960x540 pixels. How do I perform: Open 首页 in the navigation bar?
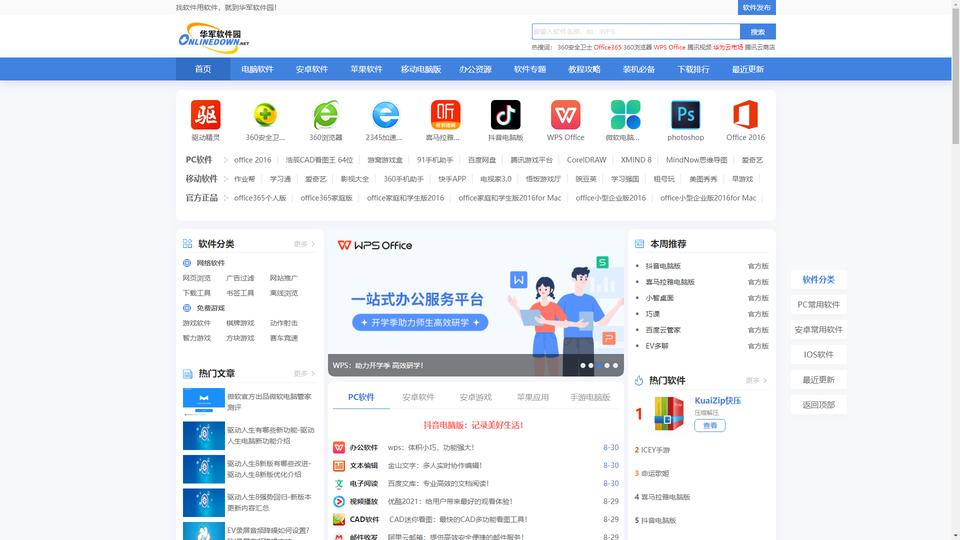pos(203,69)
